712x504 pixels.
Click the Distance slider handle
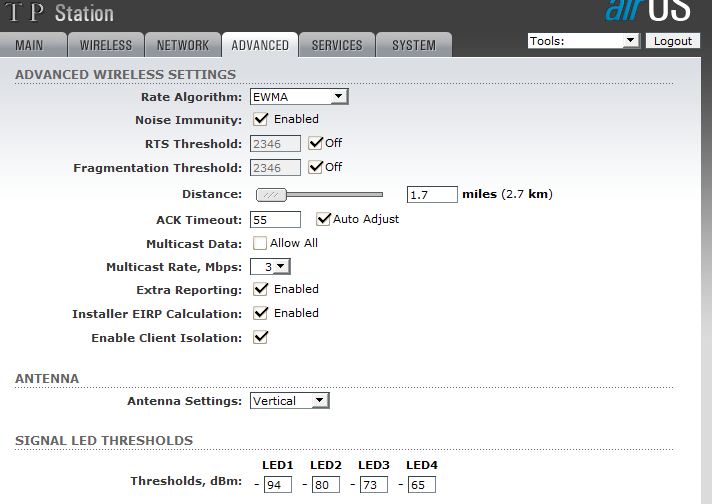tap(271, 195)
